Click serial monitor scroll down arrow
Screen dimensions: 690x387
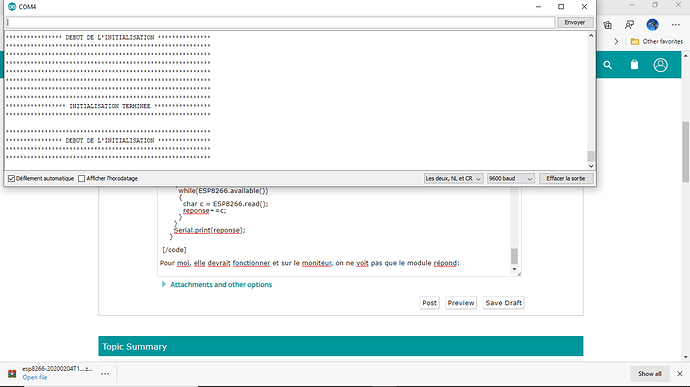point(591,166)
